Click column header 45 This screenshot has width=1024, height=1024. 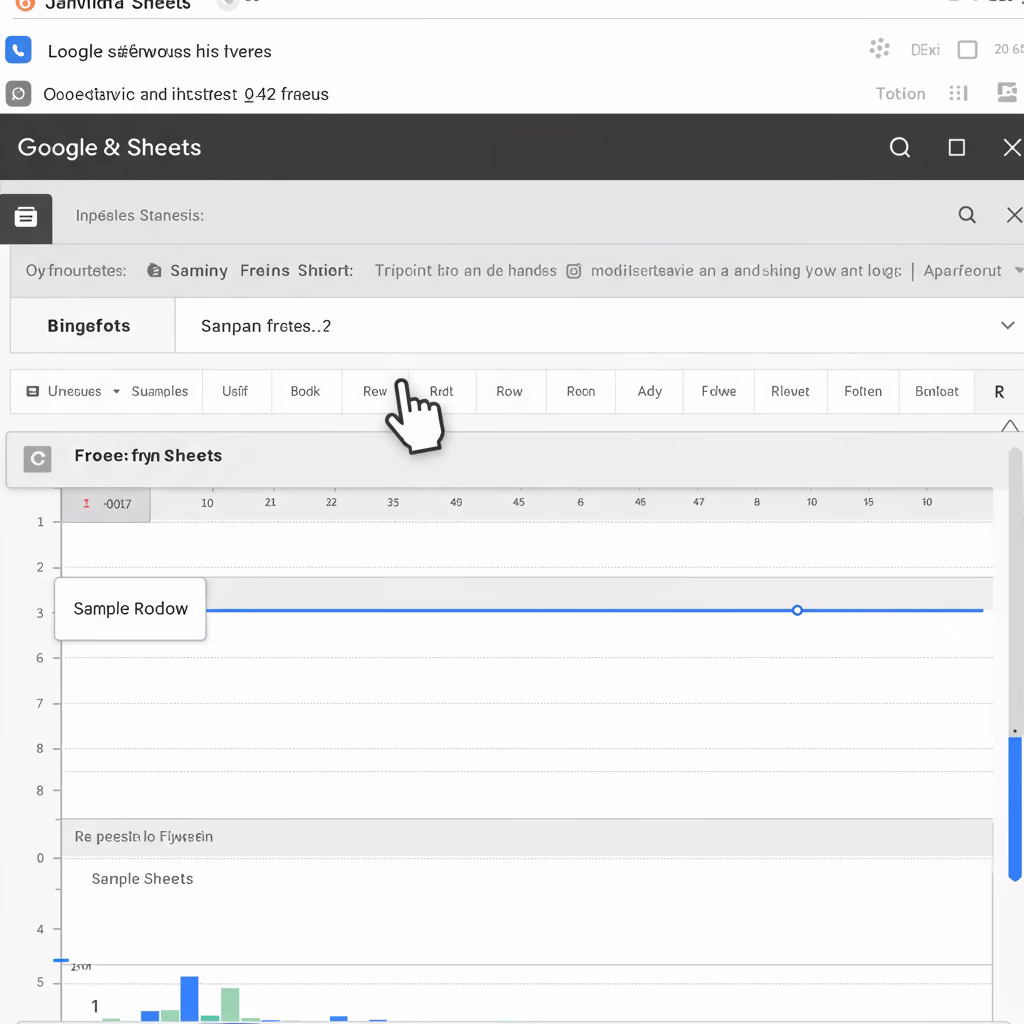519,502
